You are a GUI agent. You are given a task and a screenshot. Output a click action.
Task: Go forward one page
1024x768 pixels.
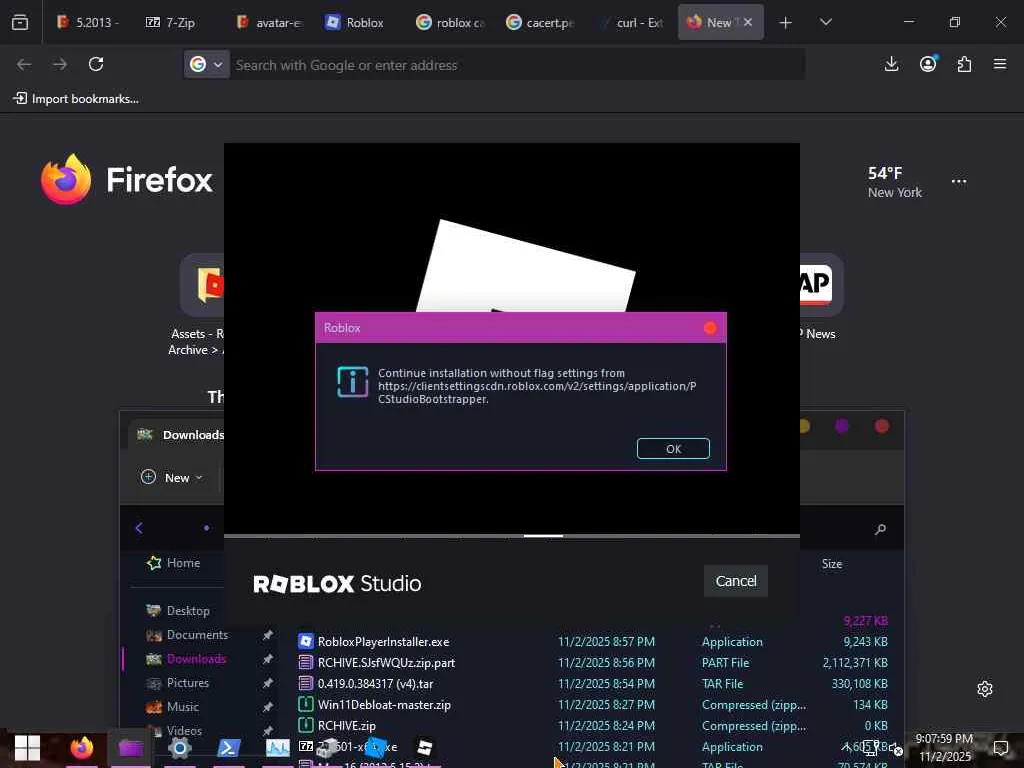pyautogui.click(x=59, y=64)
